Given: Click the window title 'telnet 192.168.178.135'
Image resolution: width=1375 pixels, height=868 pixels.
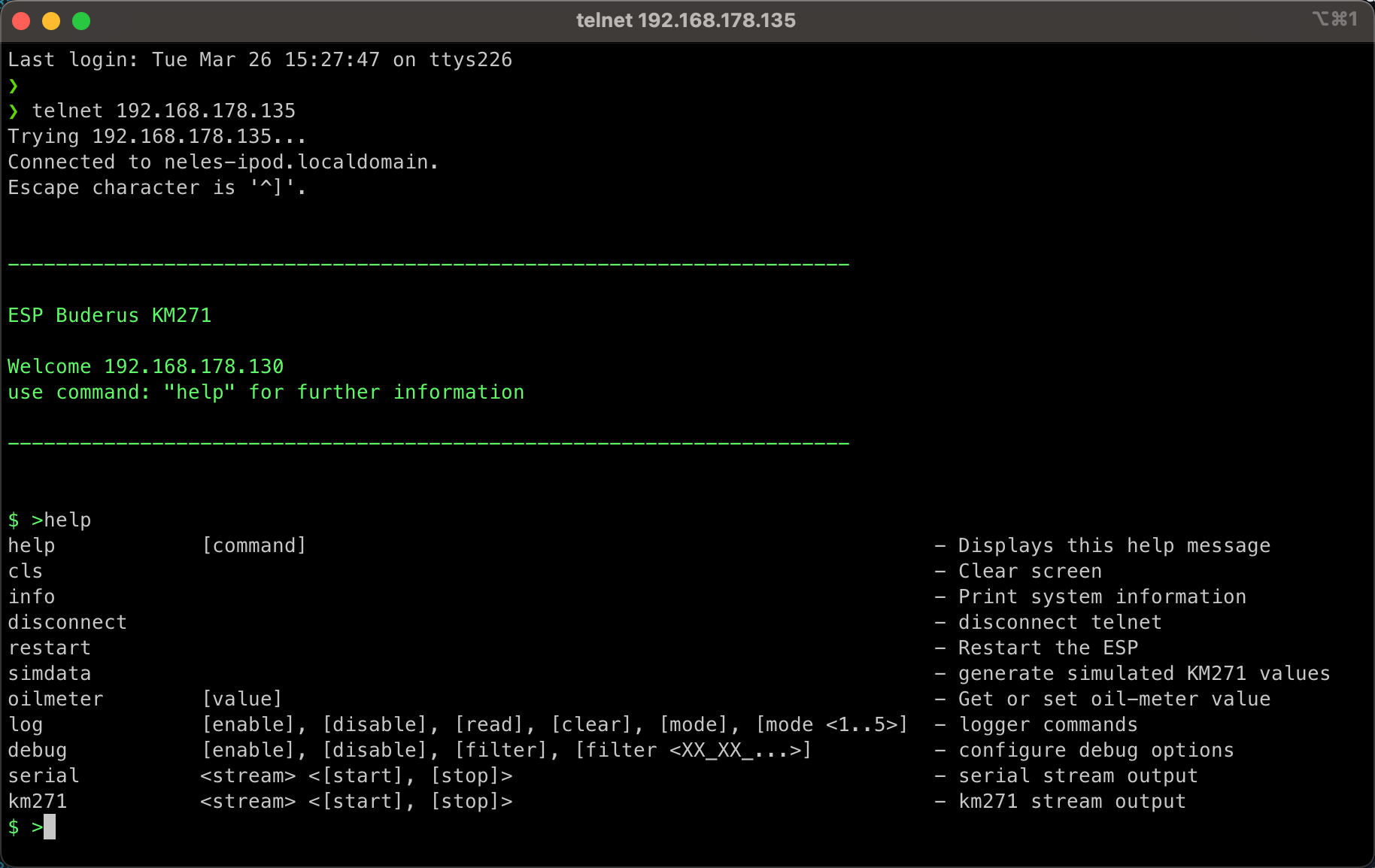Looking at the screenshot, I should coord(686,20).
